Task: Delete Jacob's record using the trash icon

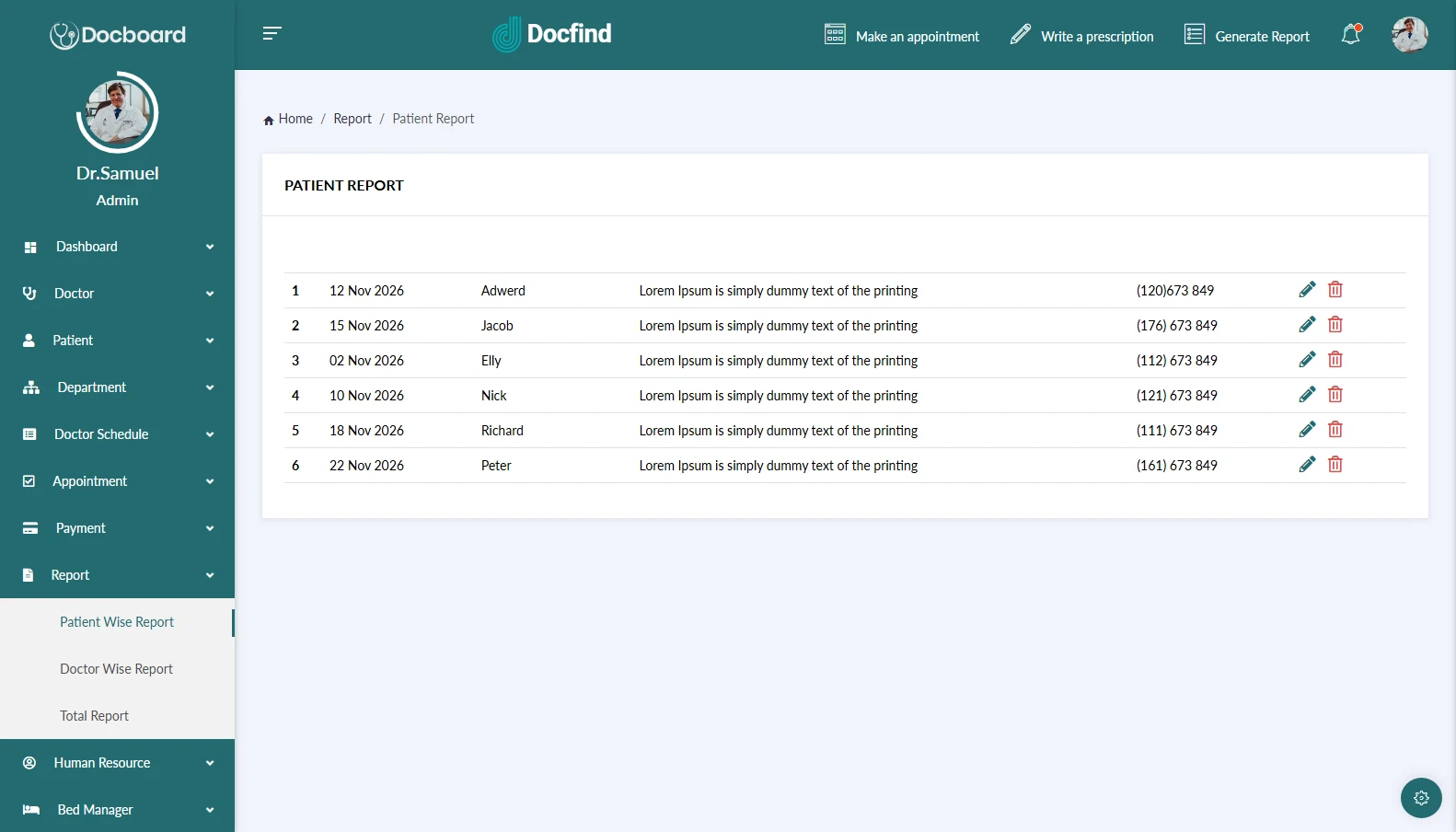Action: (1335, 325)
